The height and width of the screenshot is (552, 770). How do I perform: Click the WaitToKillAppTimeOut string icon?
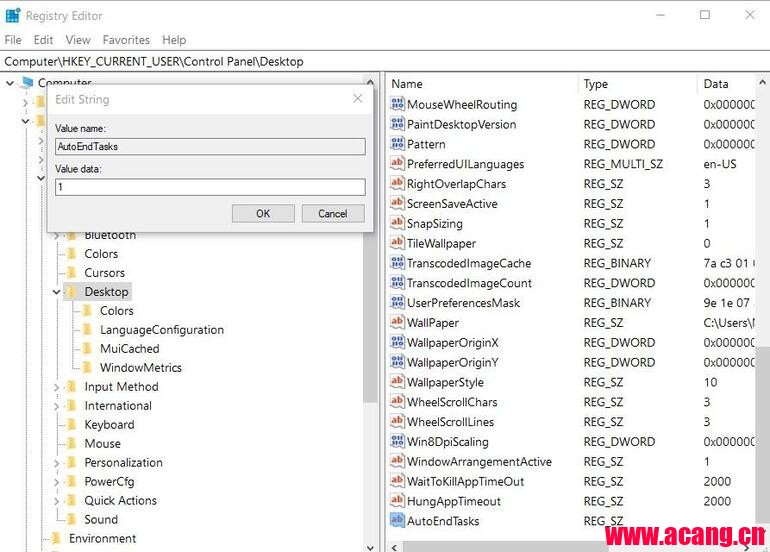tap(397, 481)
